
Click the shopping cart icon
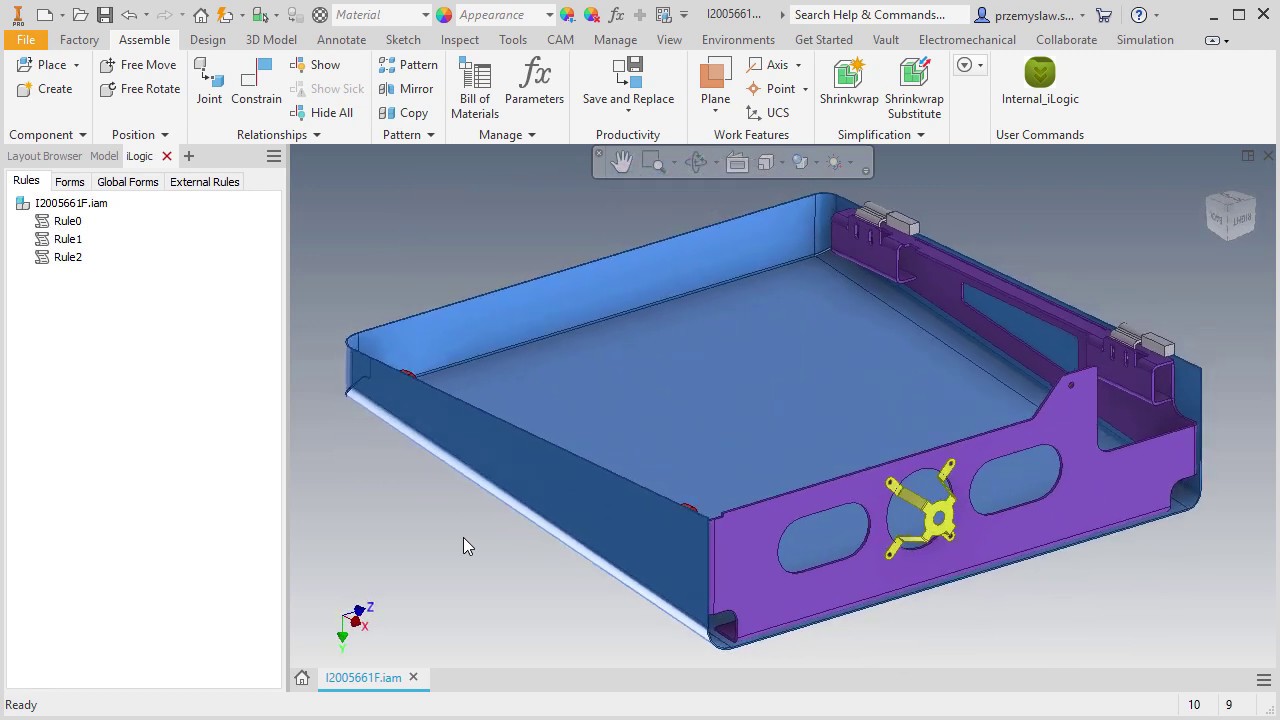click(x=1104, y=15)
